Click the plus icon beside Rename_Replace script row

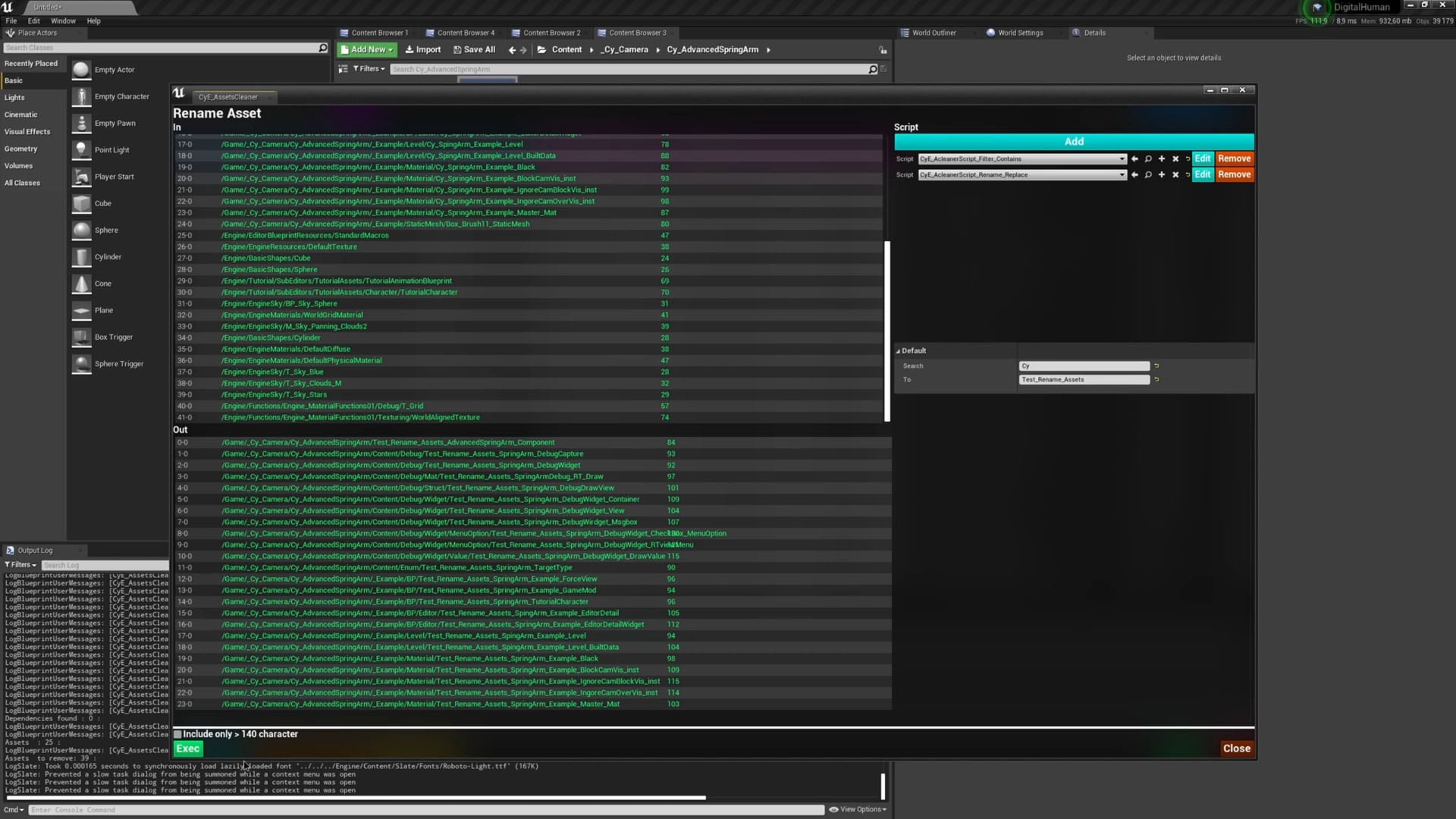tap(1161, 174)
